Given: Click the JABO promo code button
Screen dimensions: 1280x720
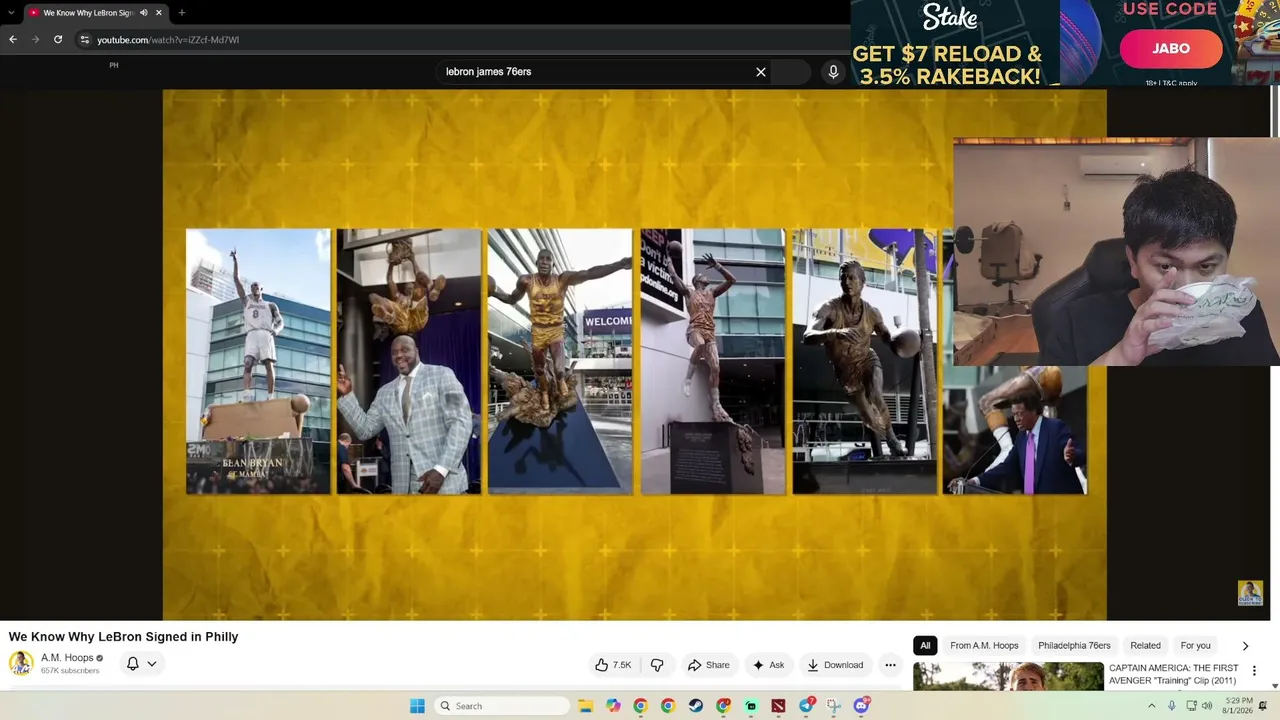Looking at the screenshot, I should click(x=1171, y=48).
